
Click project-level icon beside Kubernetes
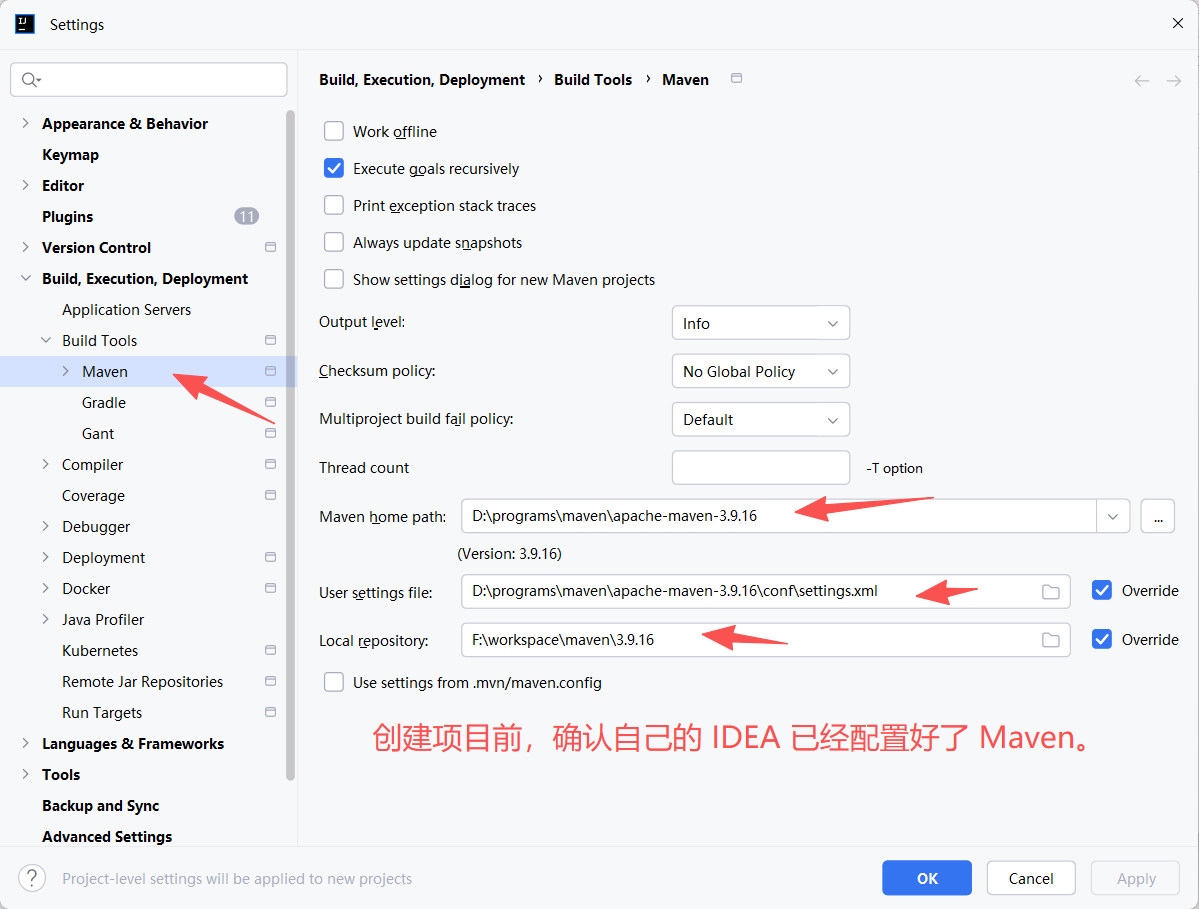click(x=270, y=650)
